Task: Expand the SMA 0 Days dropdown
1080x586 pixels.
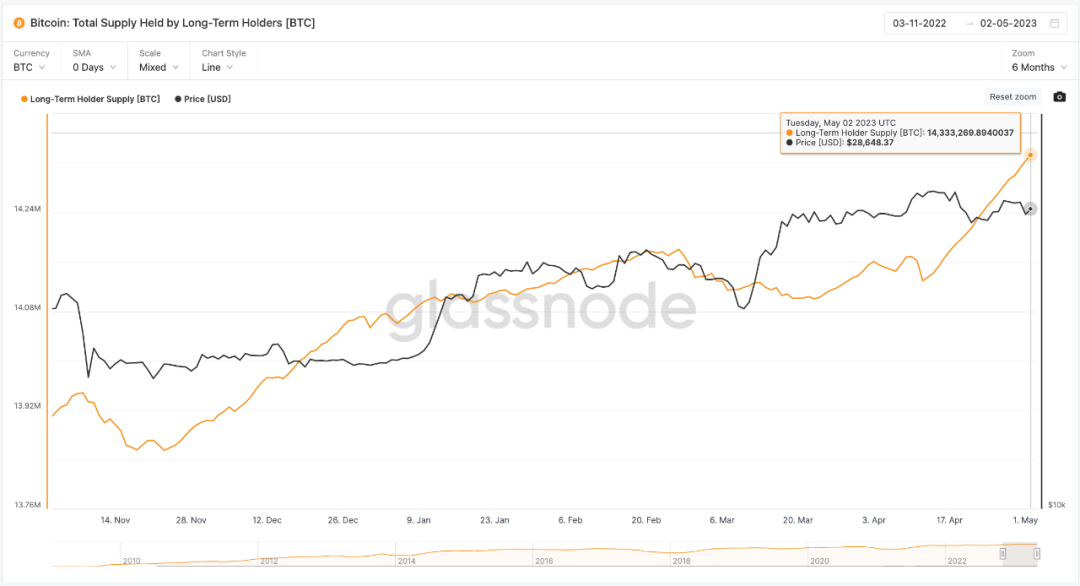Action: pos(93,67)
